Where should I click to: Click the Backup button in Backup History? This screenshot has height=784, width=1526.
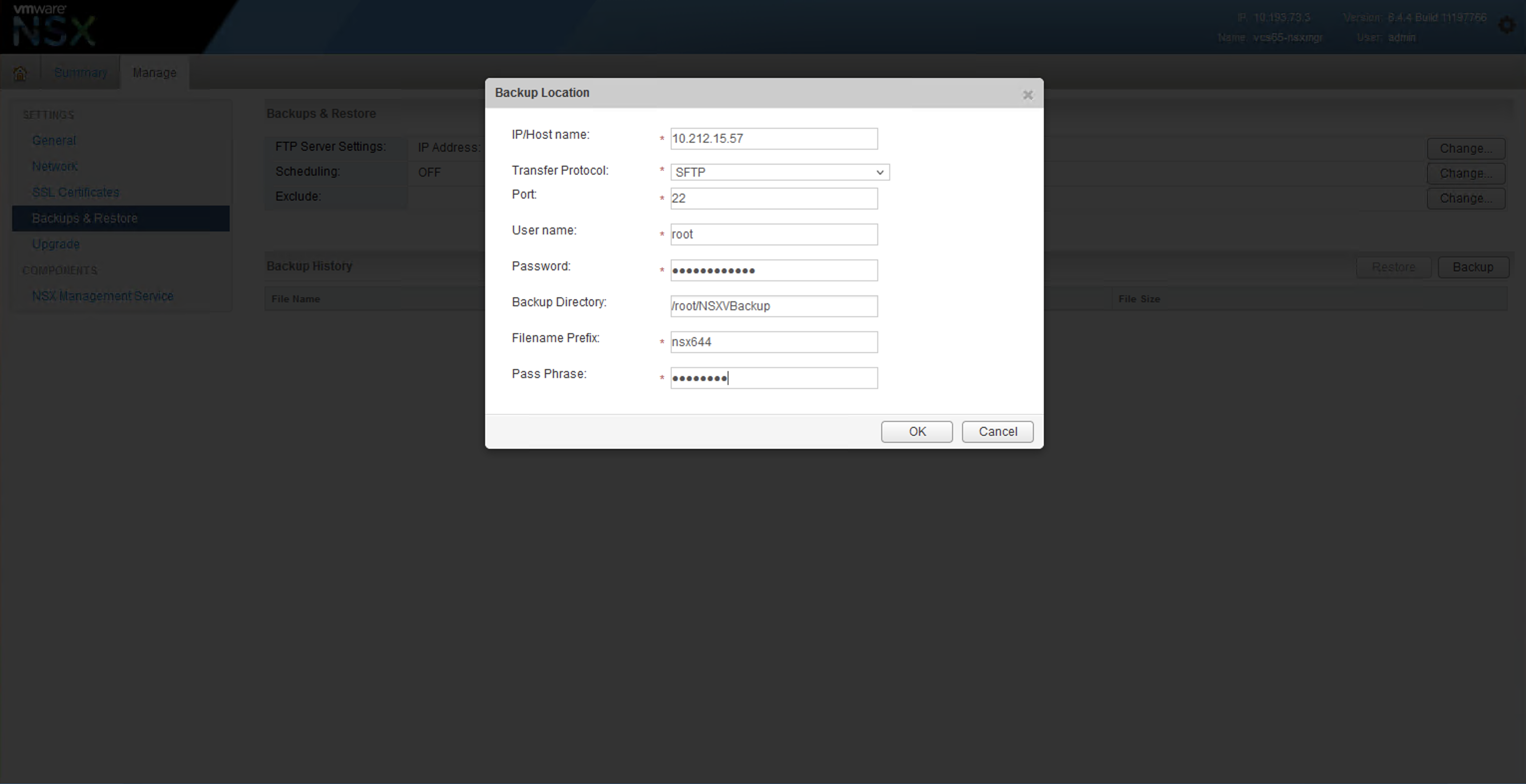tap(1473, 267)
